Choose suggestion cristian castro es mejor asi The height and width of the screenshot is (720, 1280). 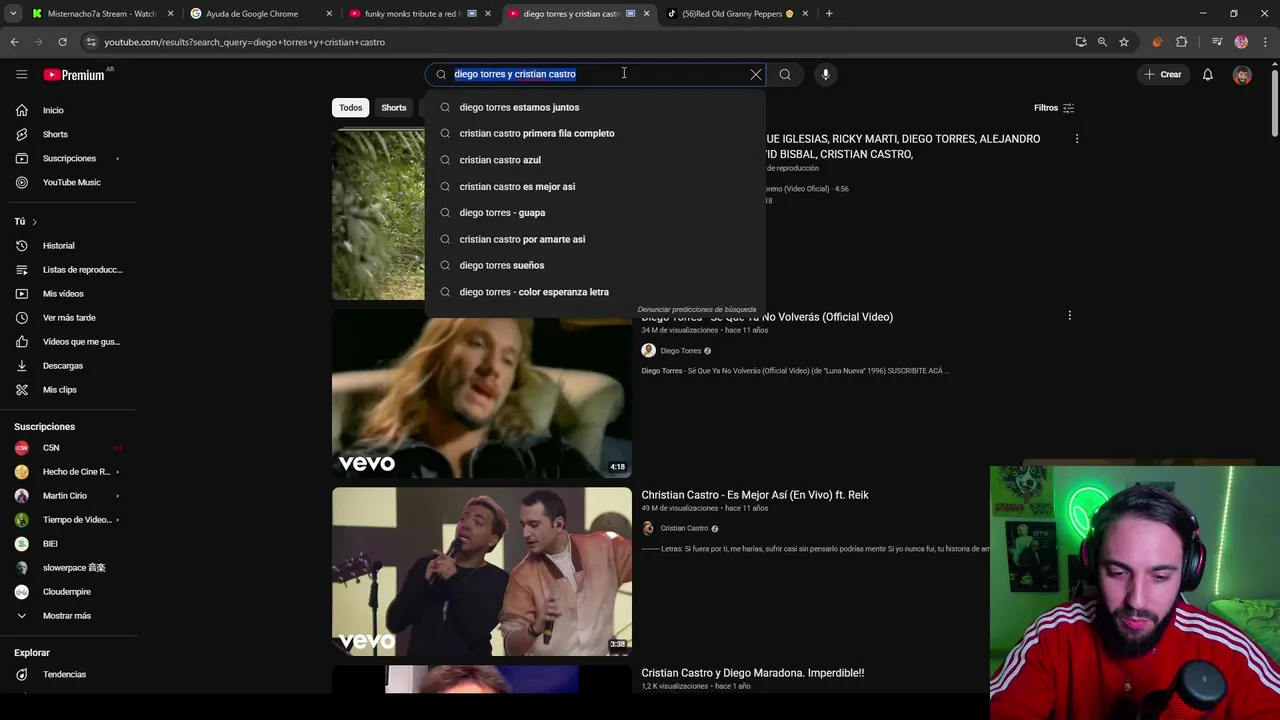[x=595, y=186]
